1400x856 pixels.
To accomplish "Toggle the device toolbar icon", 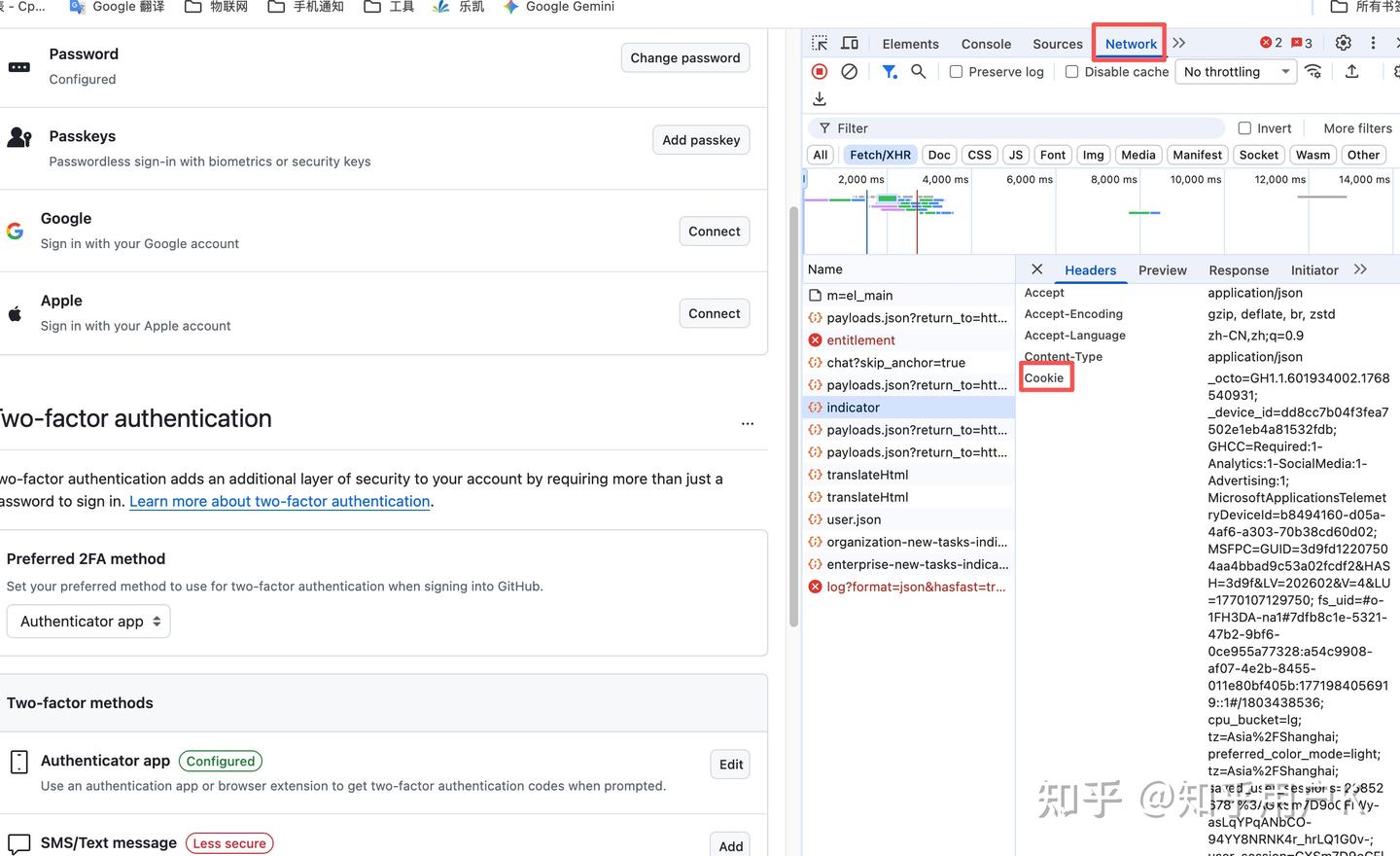I will [850, 43].
